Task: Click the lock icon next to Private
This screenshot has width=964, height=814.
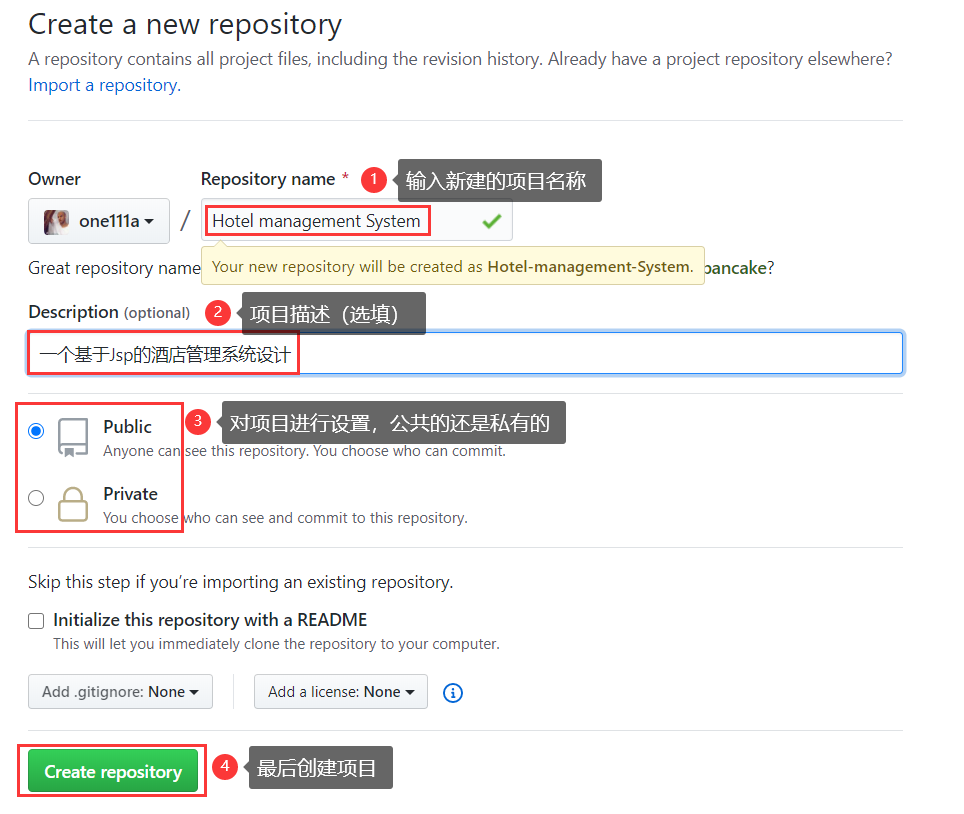Action: [72, 503]
